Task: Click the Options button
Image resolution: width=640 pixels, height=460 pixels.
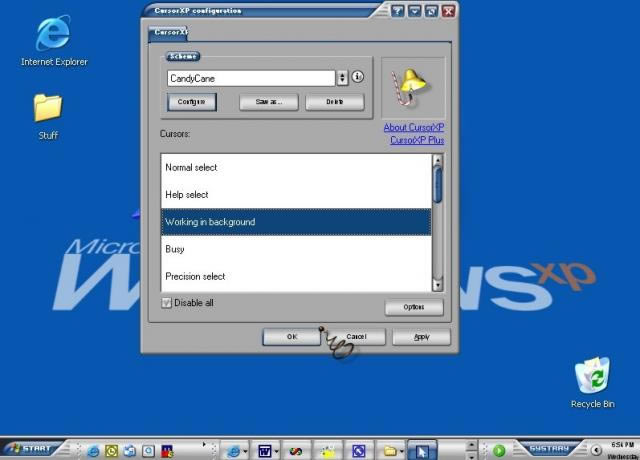Action: point(414,307)
